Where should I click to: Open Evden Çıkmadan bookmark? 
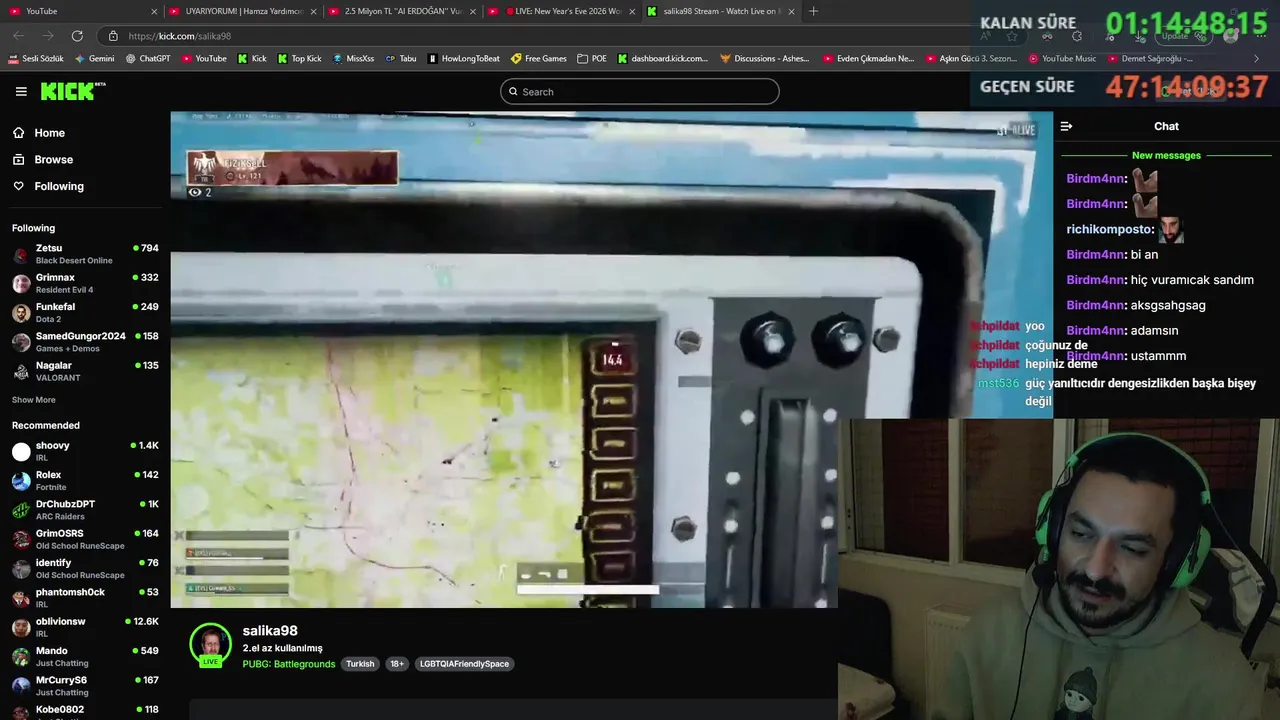click(x=868, y=59)
